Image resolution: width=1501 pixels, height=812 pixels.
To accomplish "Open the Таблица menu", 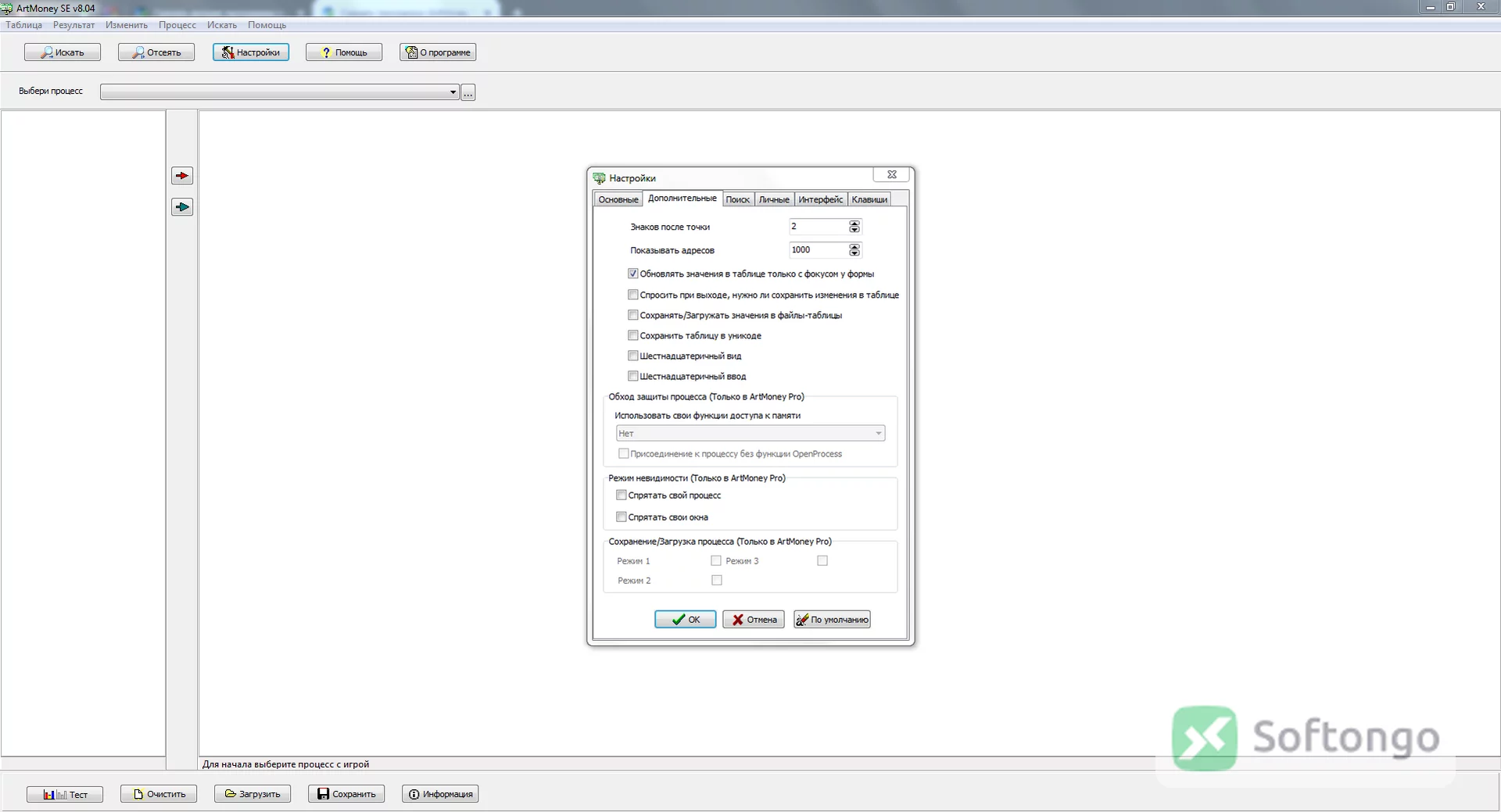I will pos(24,25).
